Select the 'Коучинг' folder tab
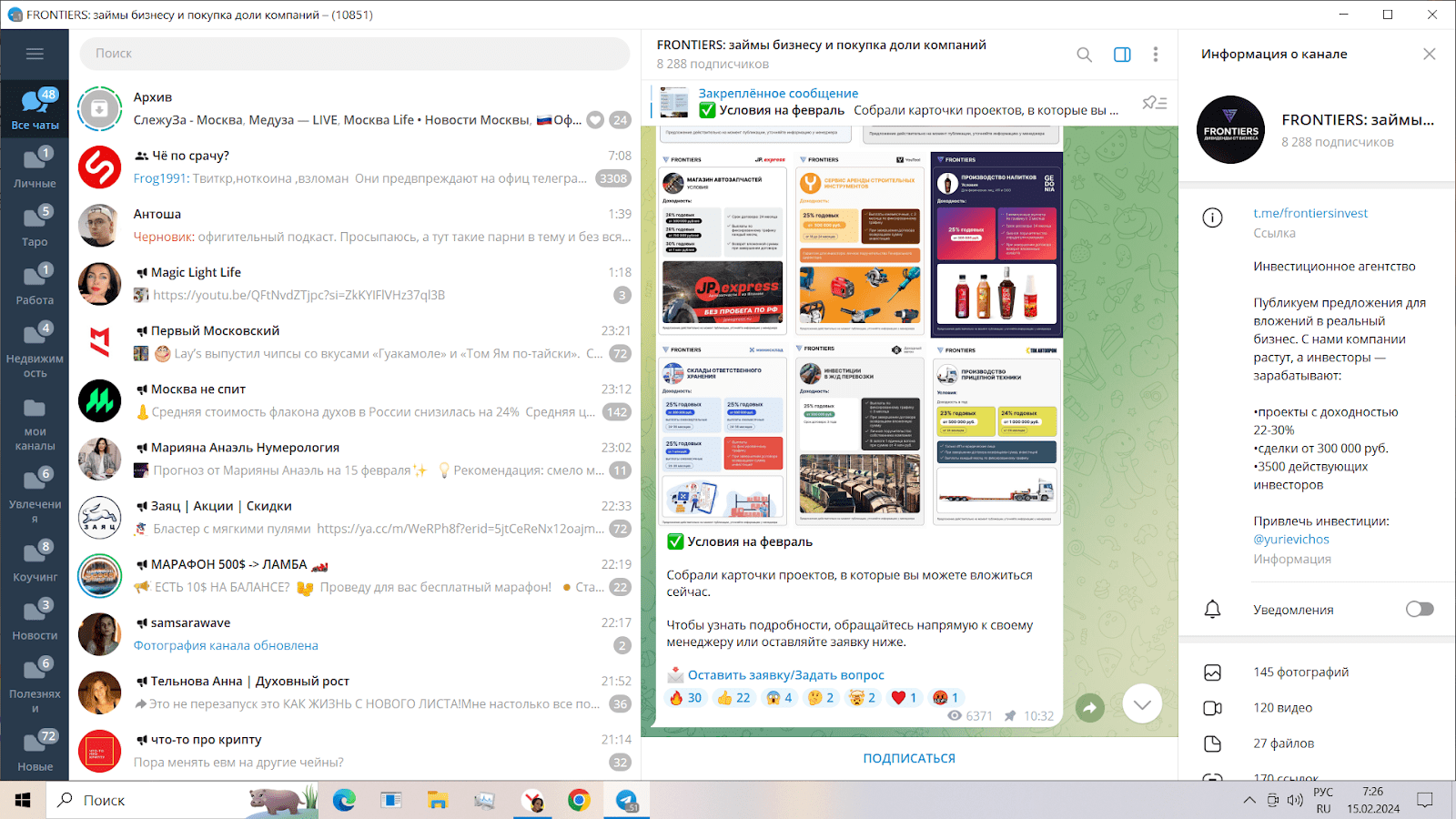The height and width of the screenshot is (819, 1456). click(35, 561)
